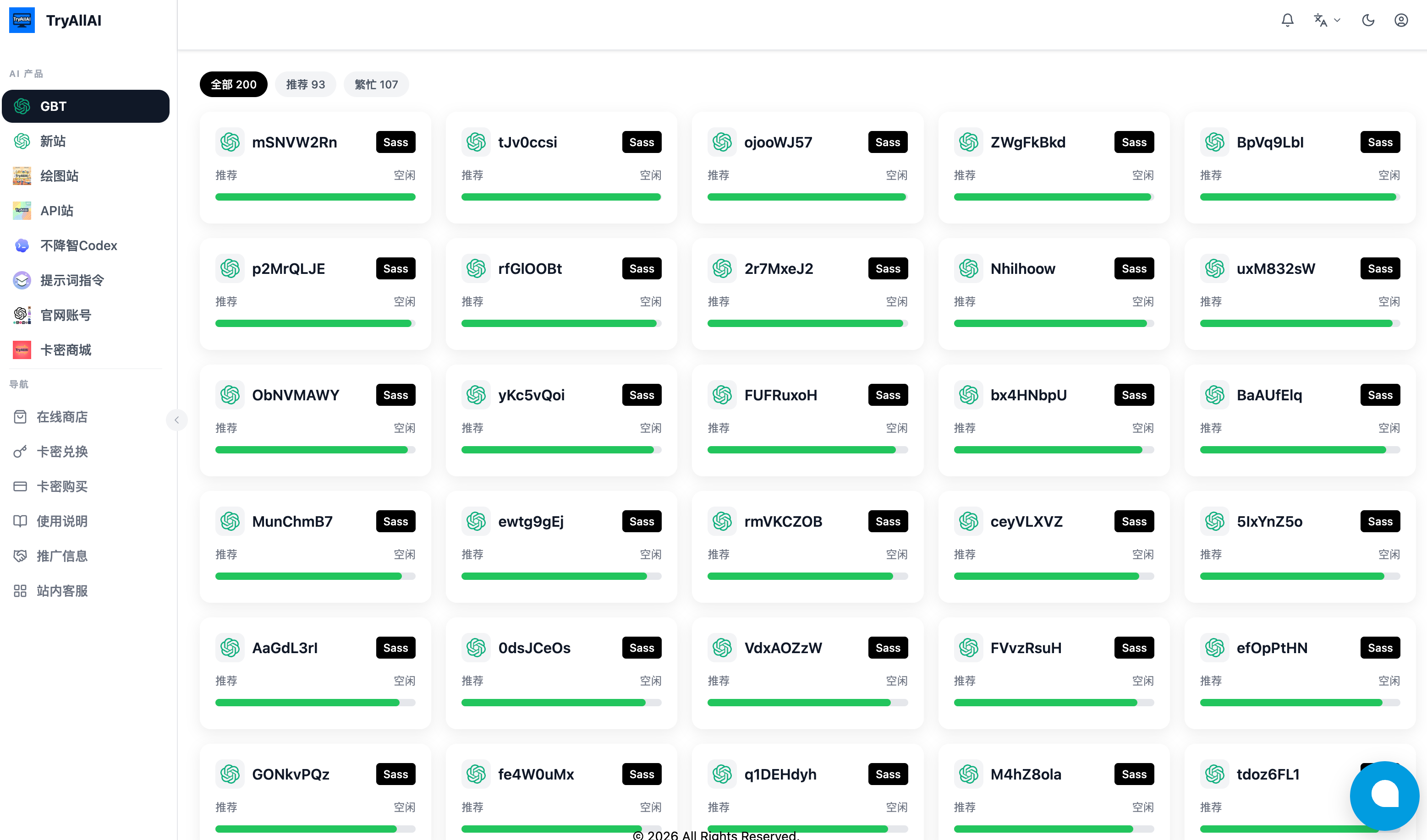Click the 5IxYnZ5o card title

1269,521
